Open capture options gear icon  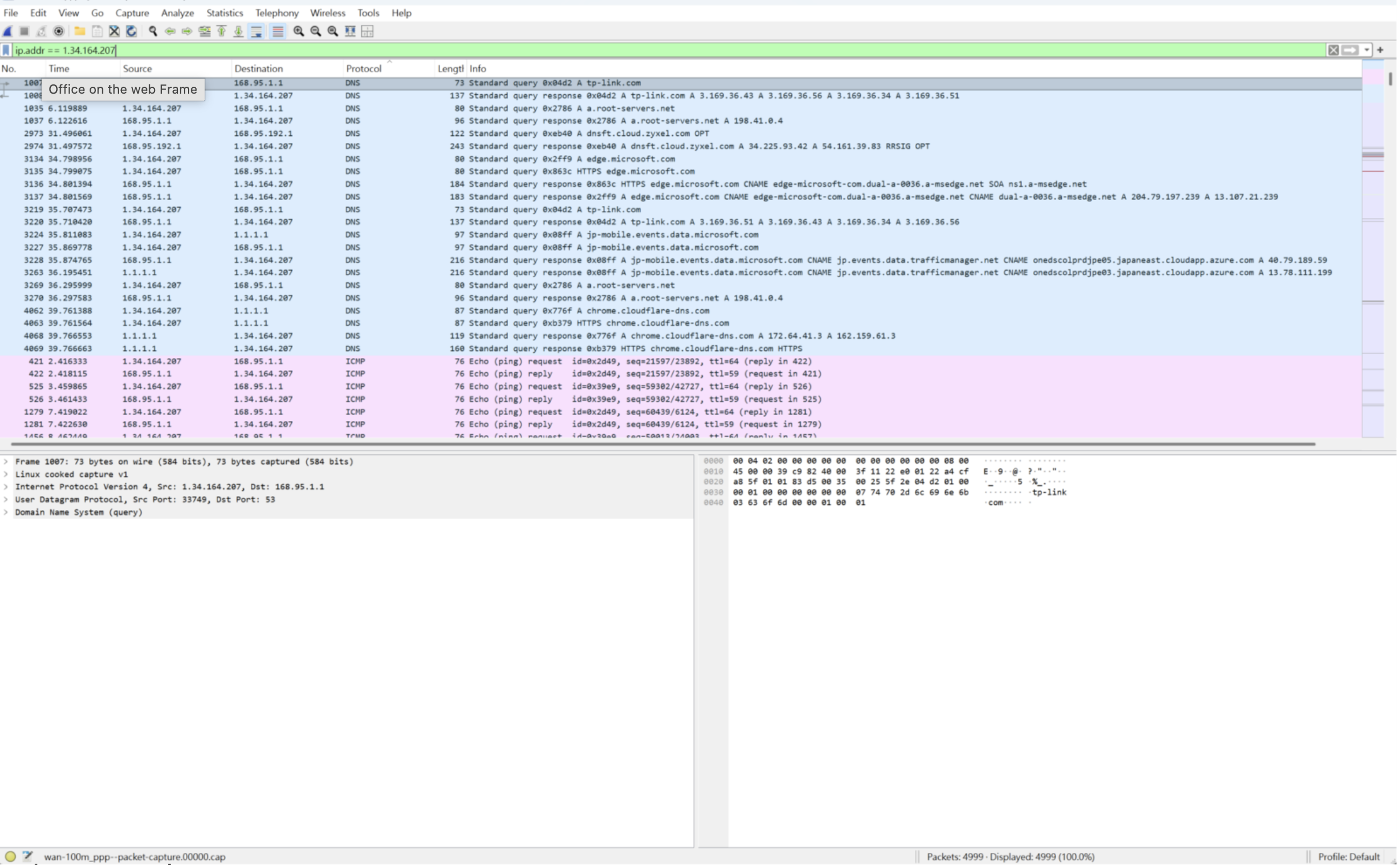coord(58,31)
